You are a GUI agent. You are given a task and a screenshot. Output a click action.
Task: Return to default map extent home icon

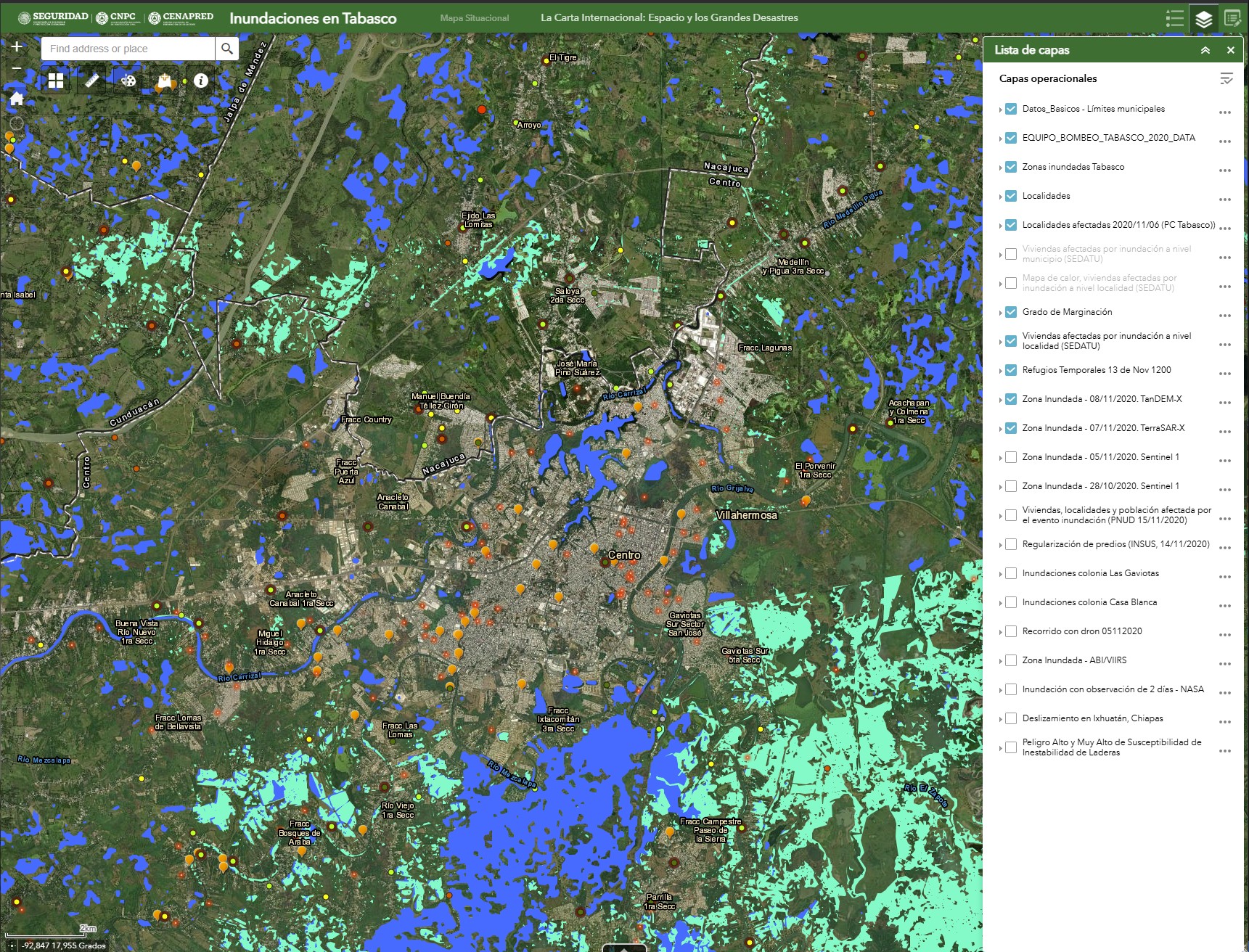click(16, 99)
